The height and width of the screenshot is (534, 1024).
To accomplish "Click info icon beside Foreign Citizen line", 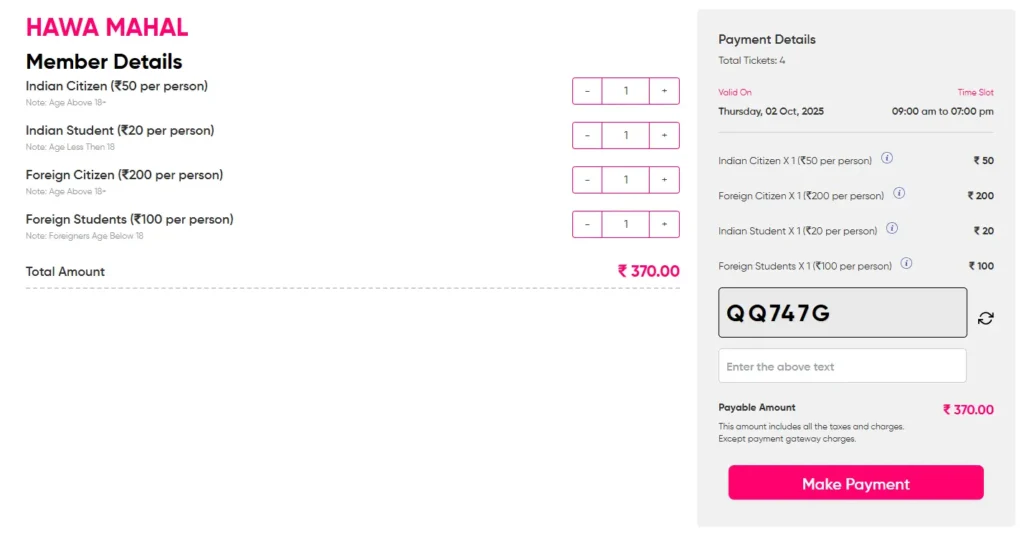I will pos(899,193).
